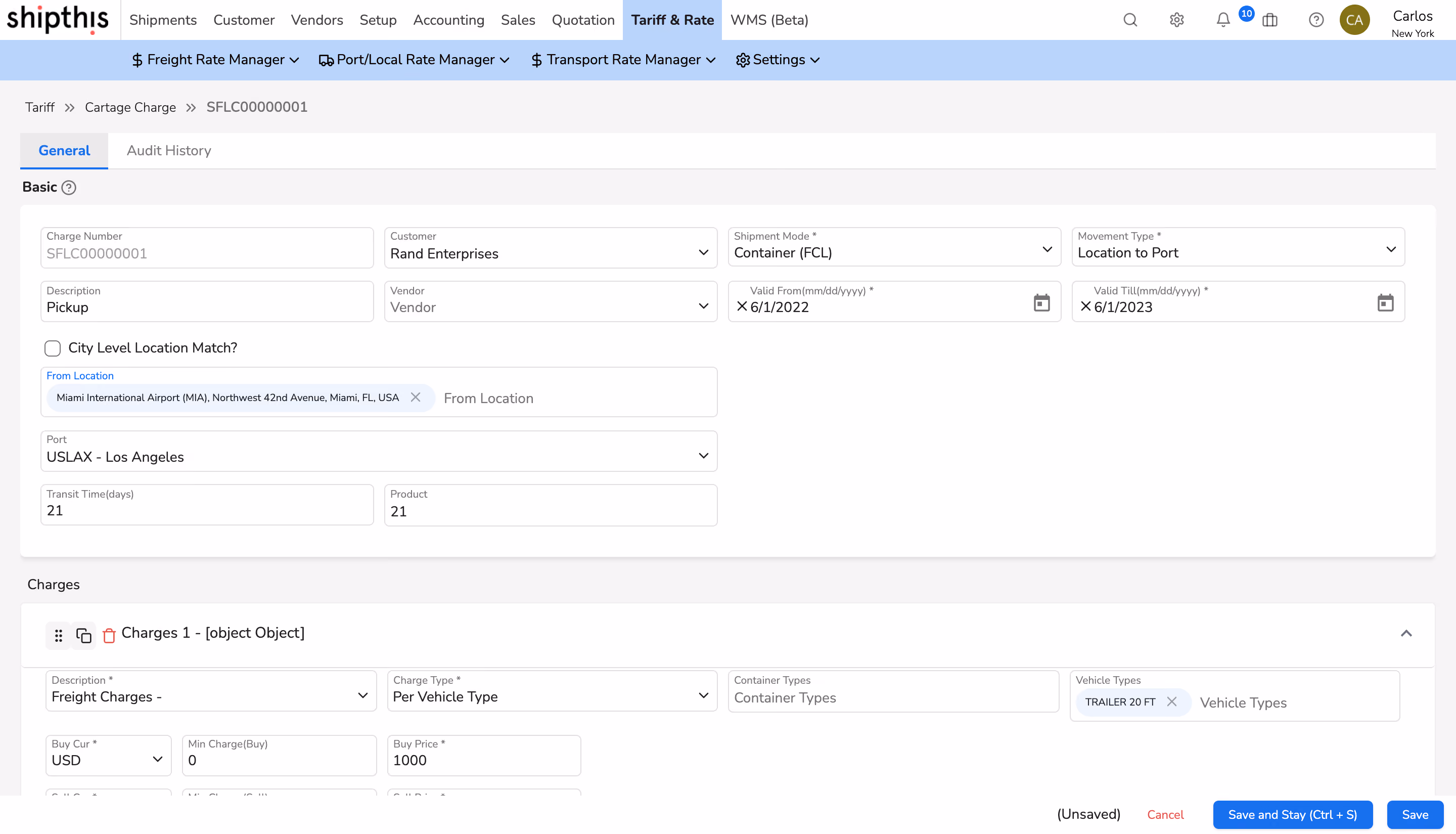This screenshot has height=834, width=1456.
Task: Open the WMS (Beta) menu
Action: (x=769, y=20)
